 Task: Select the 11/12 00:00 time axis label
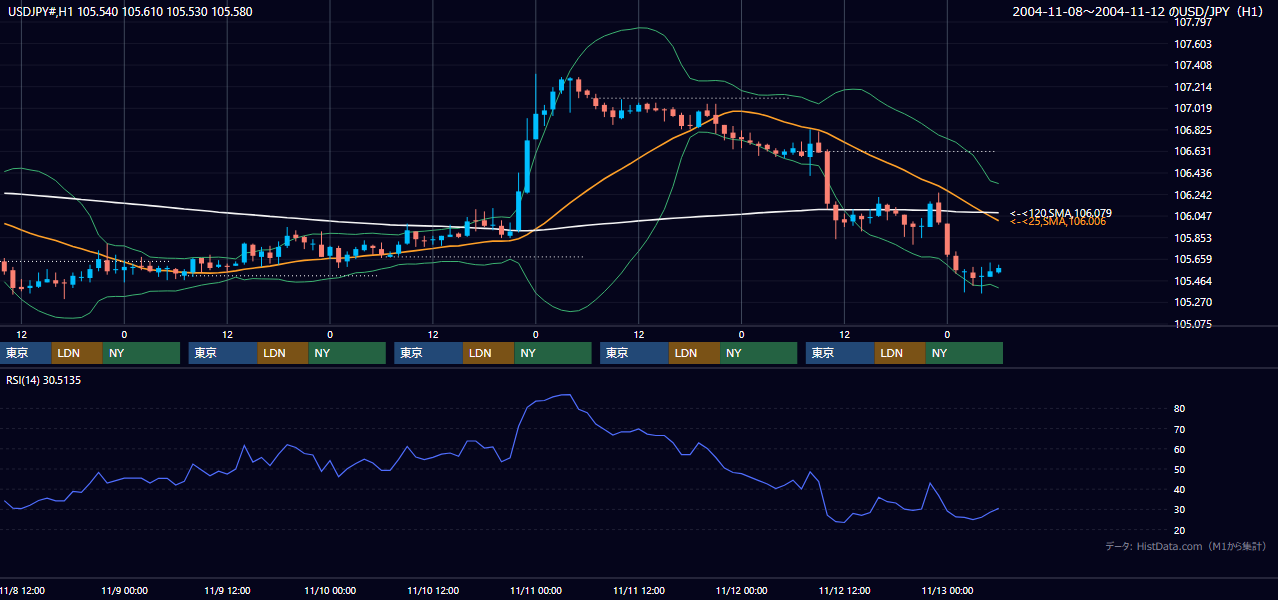pos(742,590)
